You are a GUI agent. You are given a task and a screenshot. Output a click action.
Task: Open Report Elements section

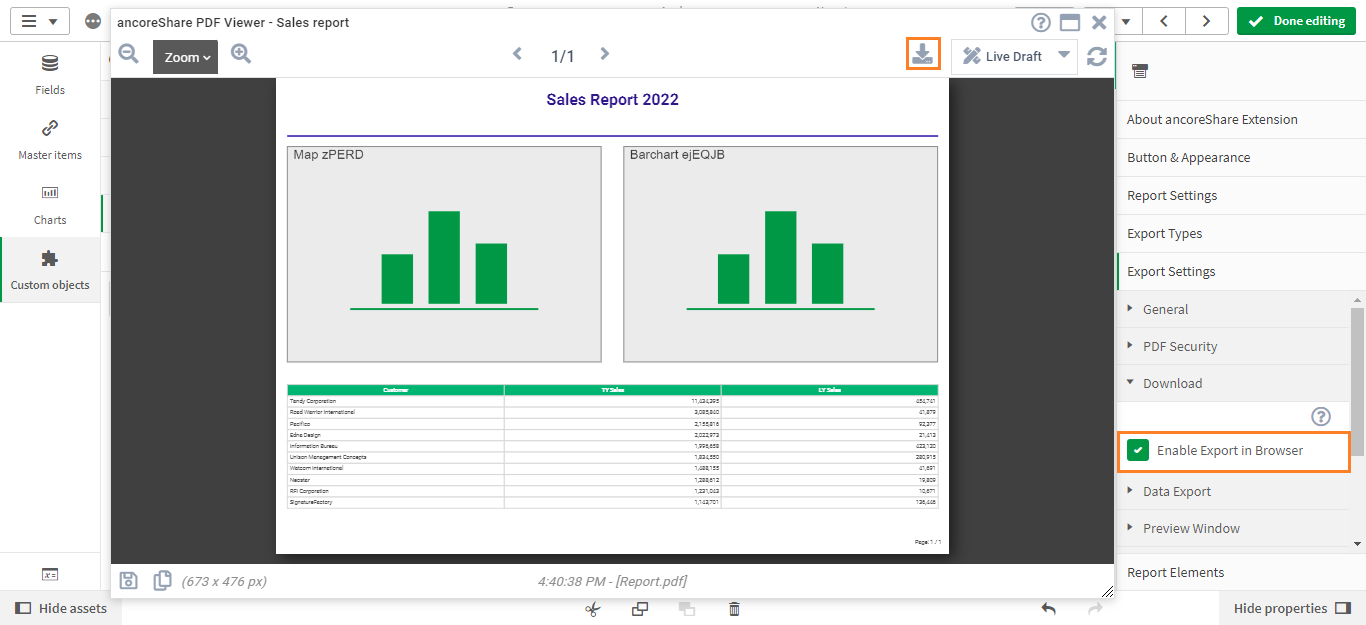click(x=1240, y=572)
